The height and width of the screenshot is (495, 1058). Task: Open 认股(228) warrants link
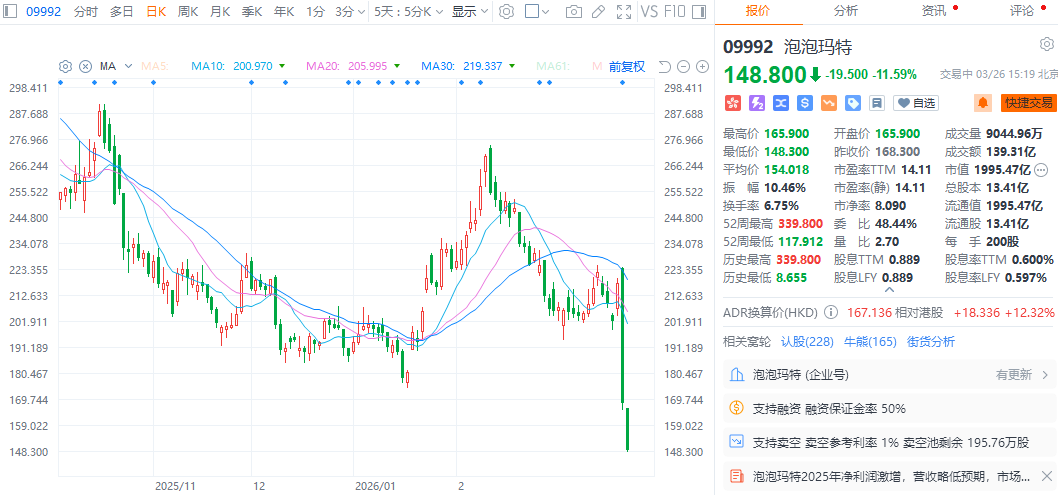pyautogui.click(x=808, y=341)
